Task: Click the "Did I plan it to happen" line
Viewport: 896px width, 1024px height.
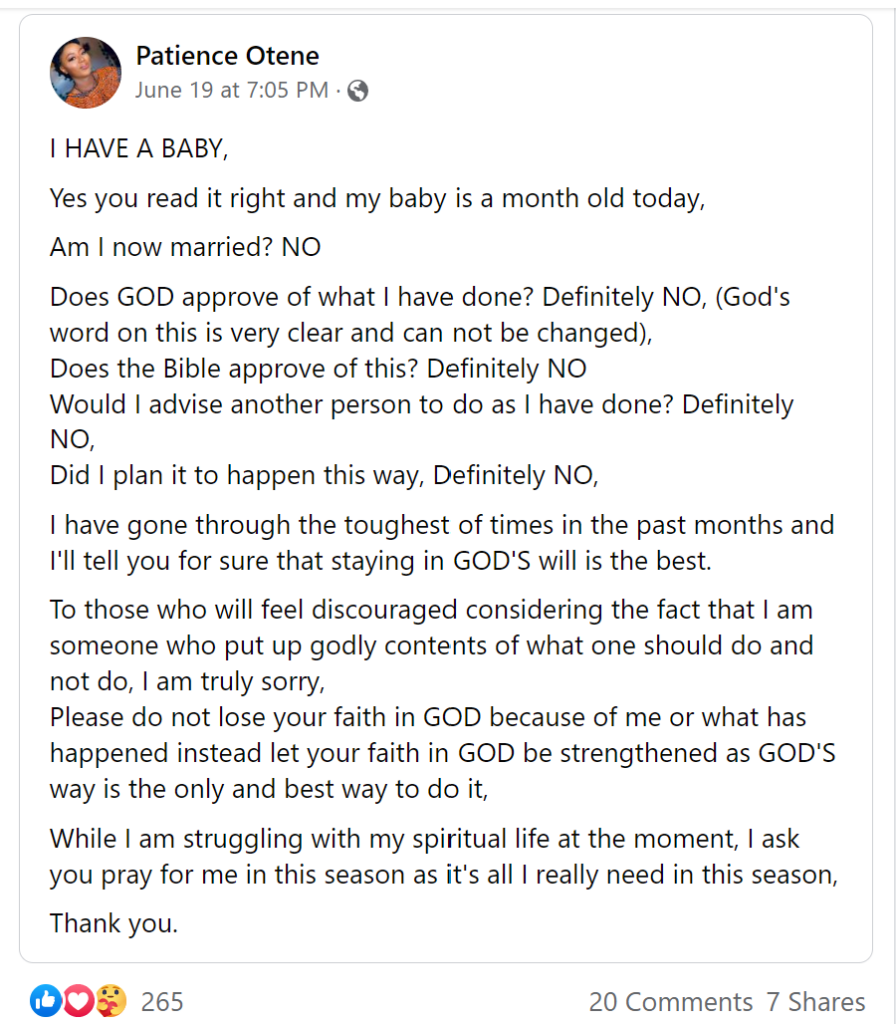Action: tap(324, 475)
